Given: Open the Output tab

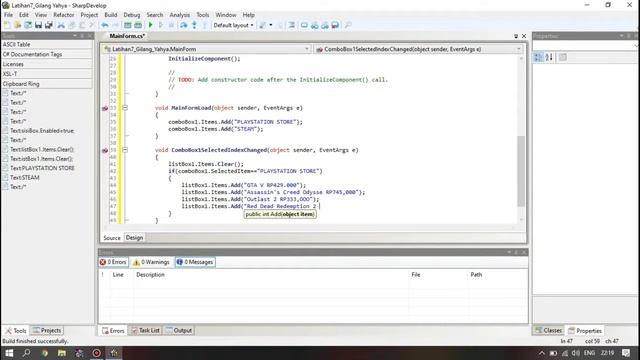Looking at the screenshot, I should 179,330.
